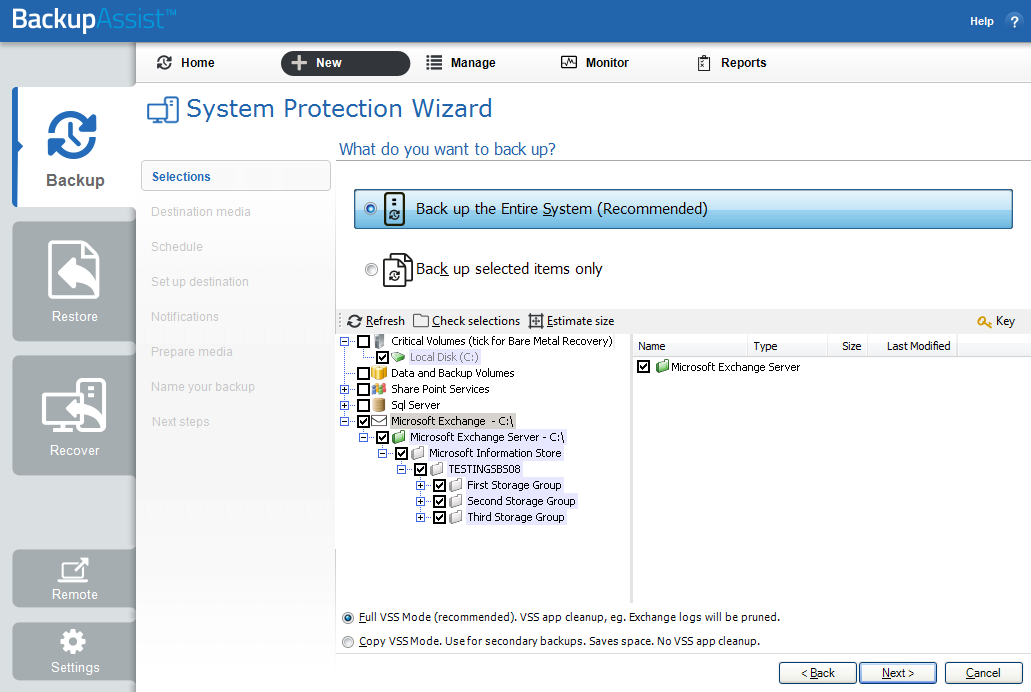Click the Local Disk (C:) drive icon
Viewport: 1031px width, 692px height.
click(398, 357)
